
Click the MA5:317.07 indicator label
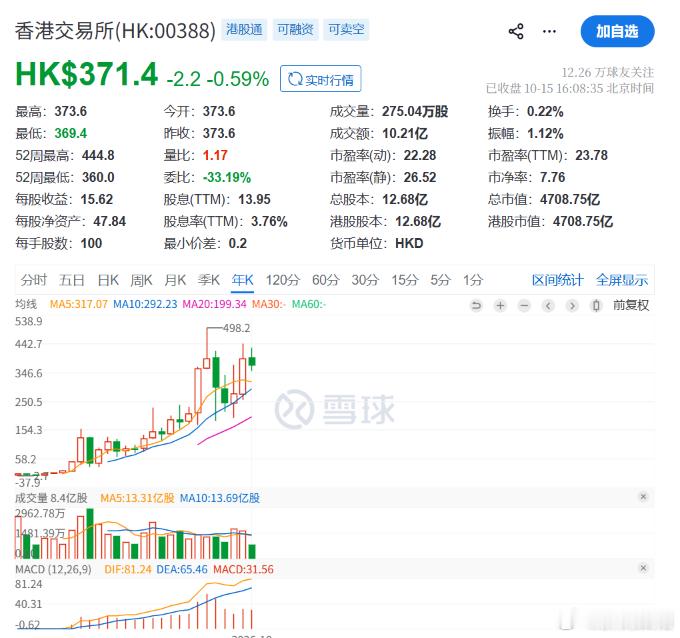[78, 304]
